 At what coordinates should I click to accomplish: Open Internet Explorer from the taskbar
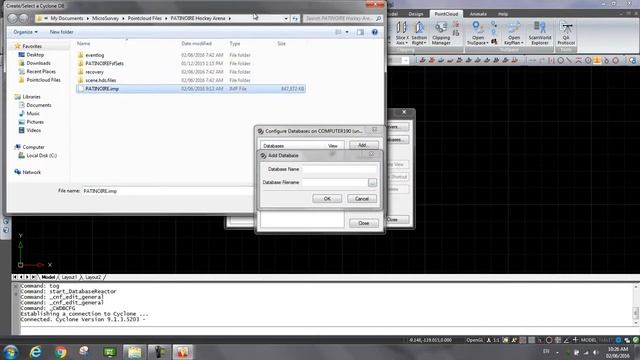click(36, 351)
